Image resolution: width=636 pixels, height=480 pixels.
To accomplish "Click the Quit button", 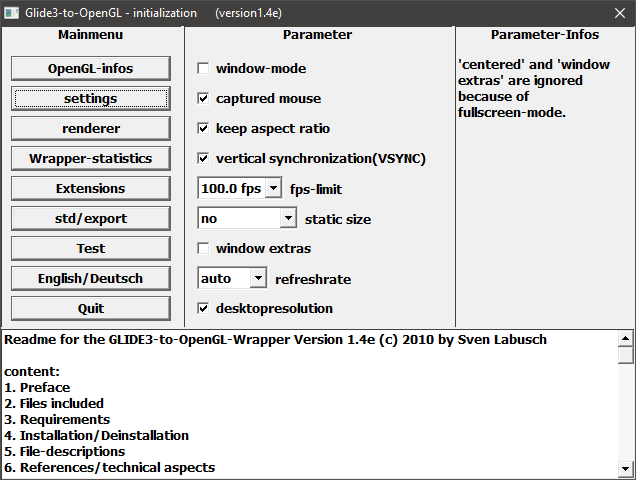I will pyautogui.click(x=91, y=309).
